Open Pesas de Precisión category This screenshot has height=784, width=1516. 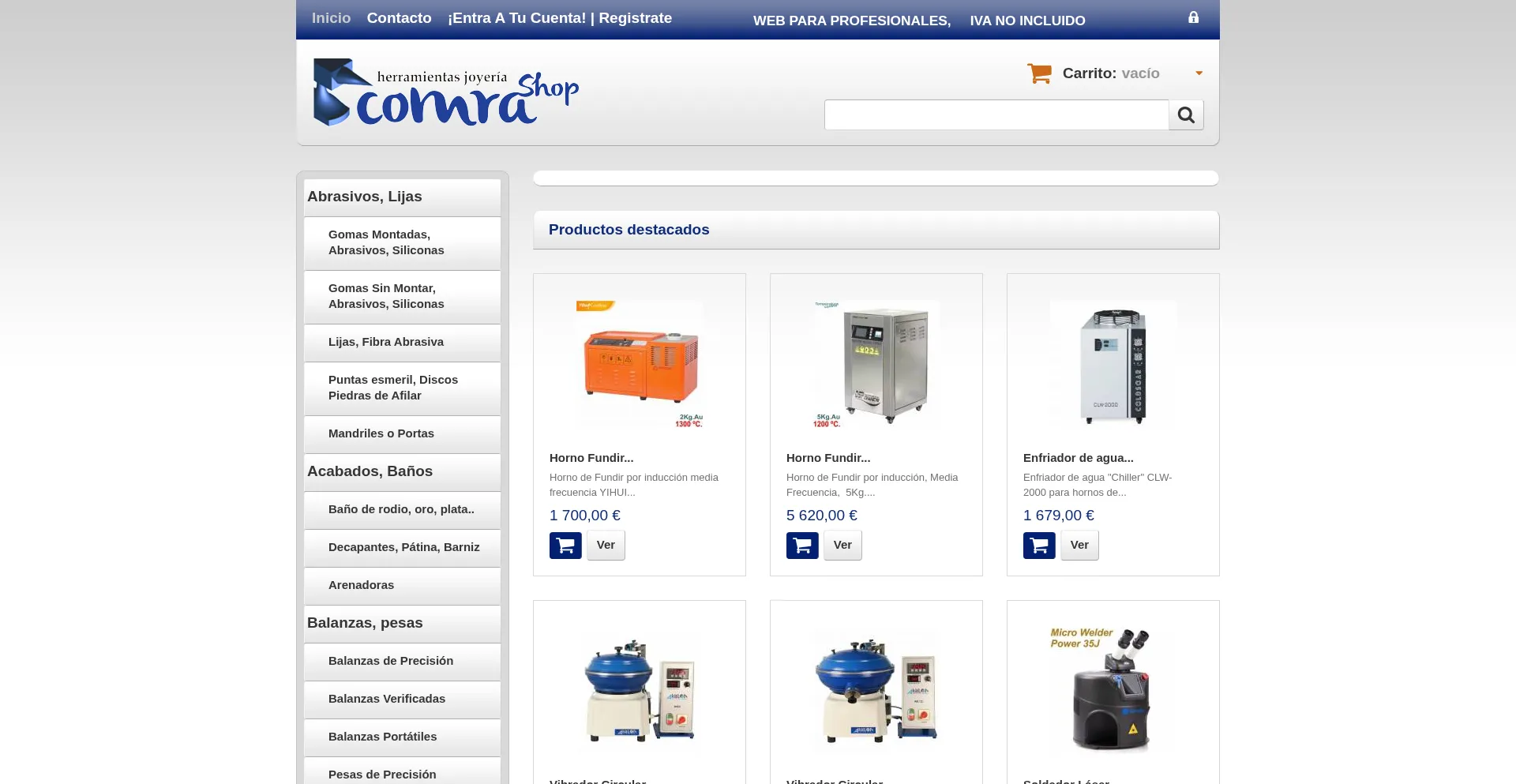coord(403,771)
